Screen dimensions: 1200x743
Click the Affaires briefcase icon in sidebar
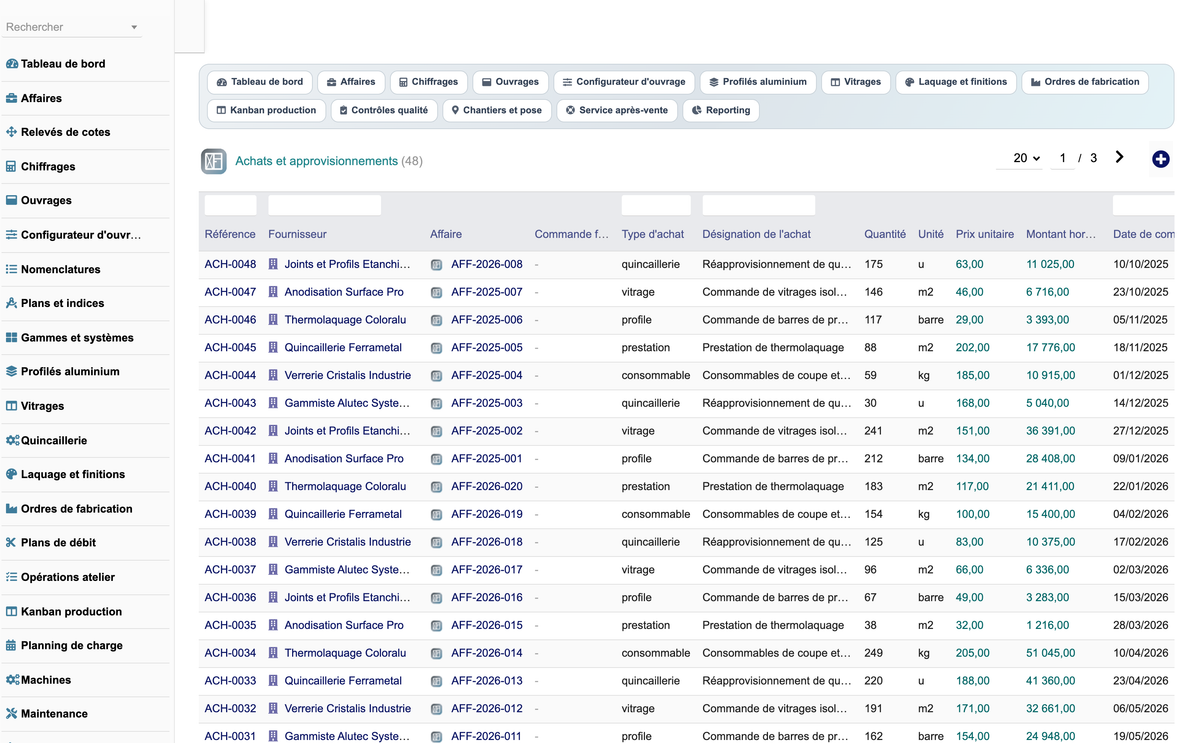coord(12,98)
